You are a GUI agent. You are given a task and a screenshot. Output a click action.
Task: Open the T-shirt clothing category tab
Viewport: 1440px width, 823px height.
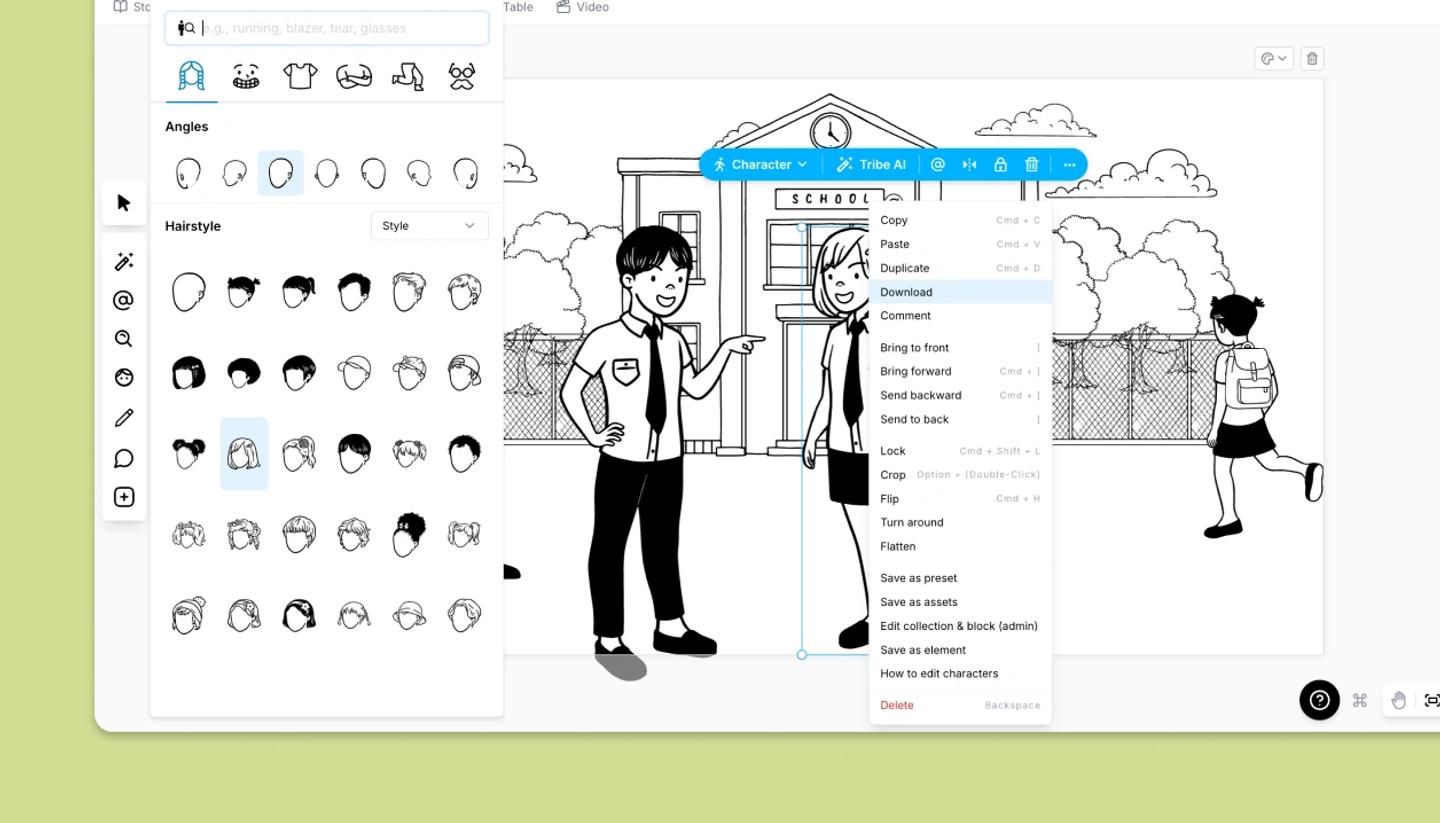click(x=300, y=76)
